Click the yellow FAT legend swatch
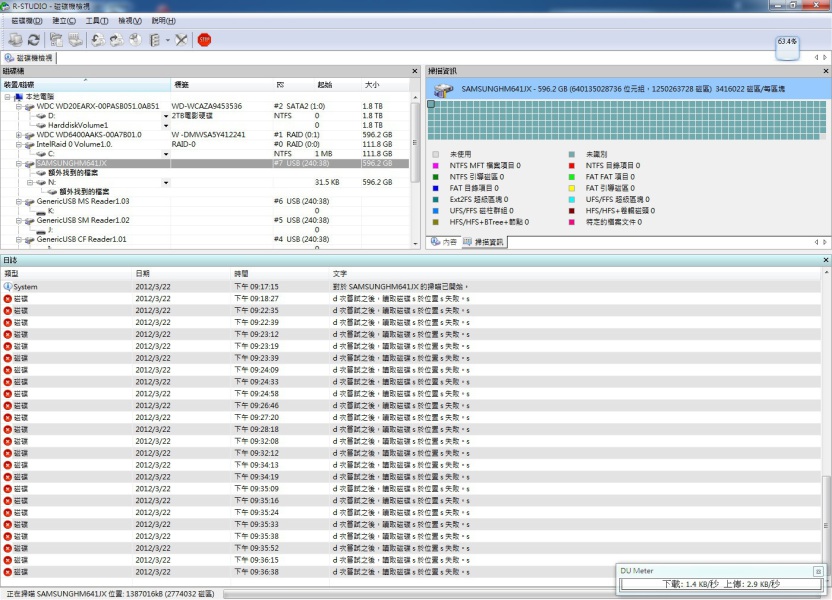Viewport: 832px width, 600px height. coord(571,188)
